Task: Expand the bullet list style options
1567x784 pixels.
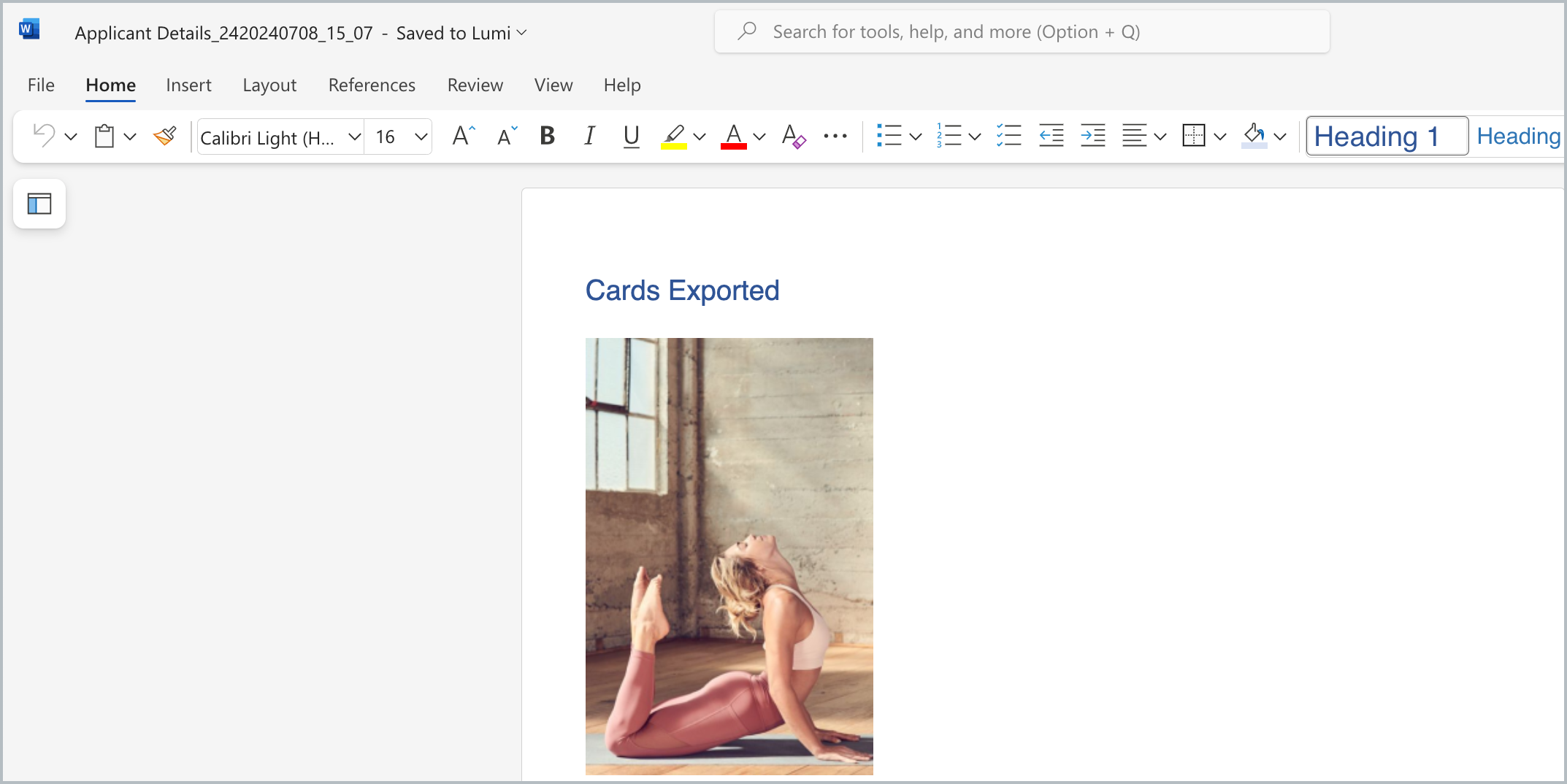Action: (x=916, y=137)
